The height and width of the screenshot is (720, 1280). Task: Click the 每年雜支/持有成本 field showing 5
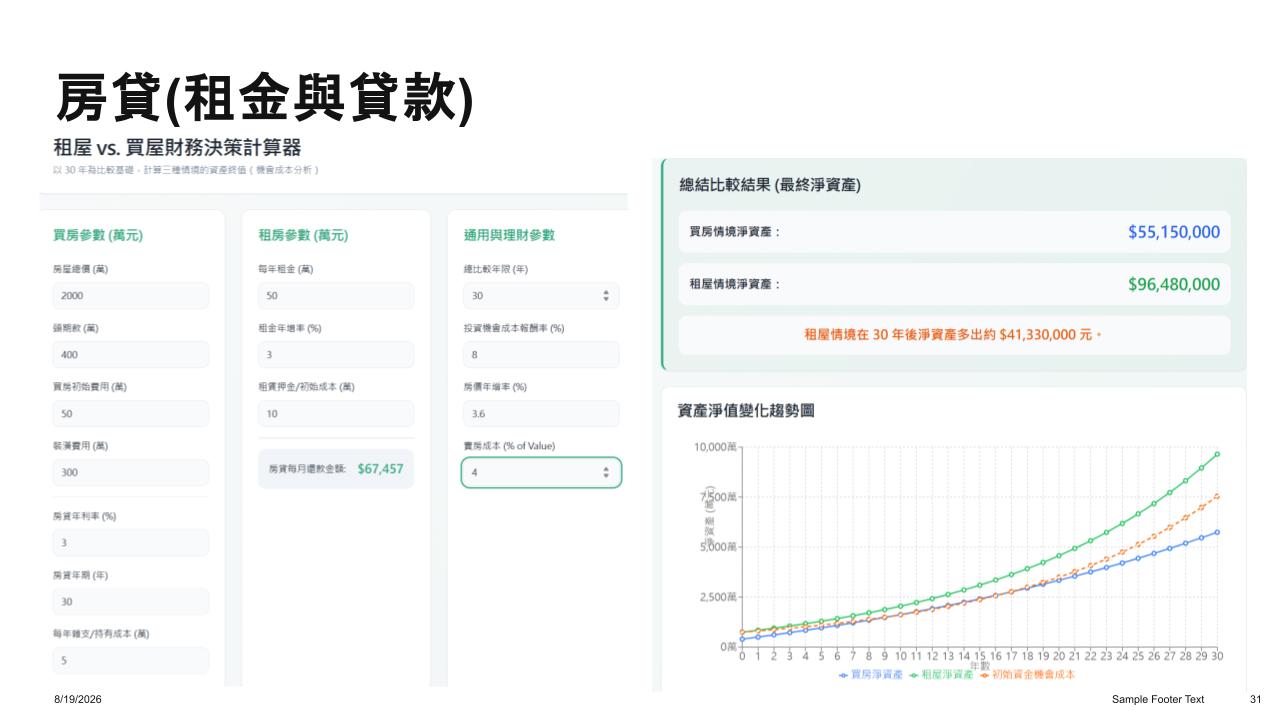coord(131,661)
